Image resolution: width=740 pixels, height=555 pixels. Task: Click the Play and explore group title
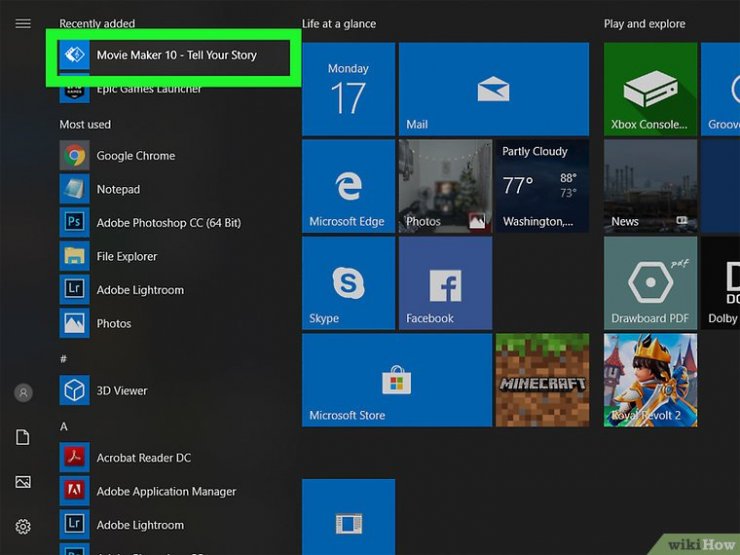point(644,24)
